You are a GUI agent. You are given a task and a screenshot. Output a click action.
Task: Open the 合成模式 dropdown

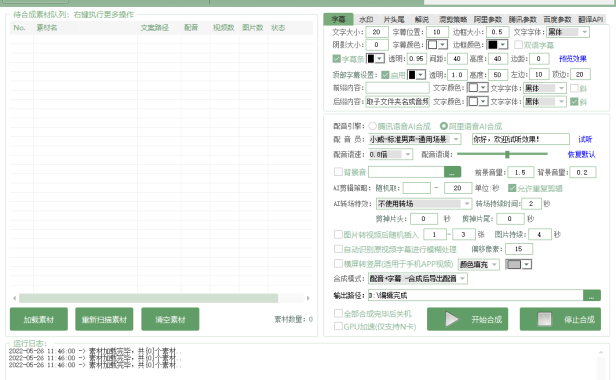[x=418, y=279]
